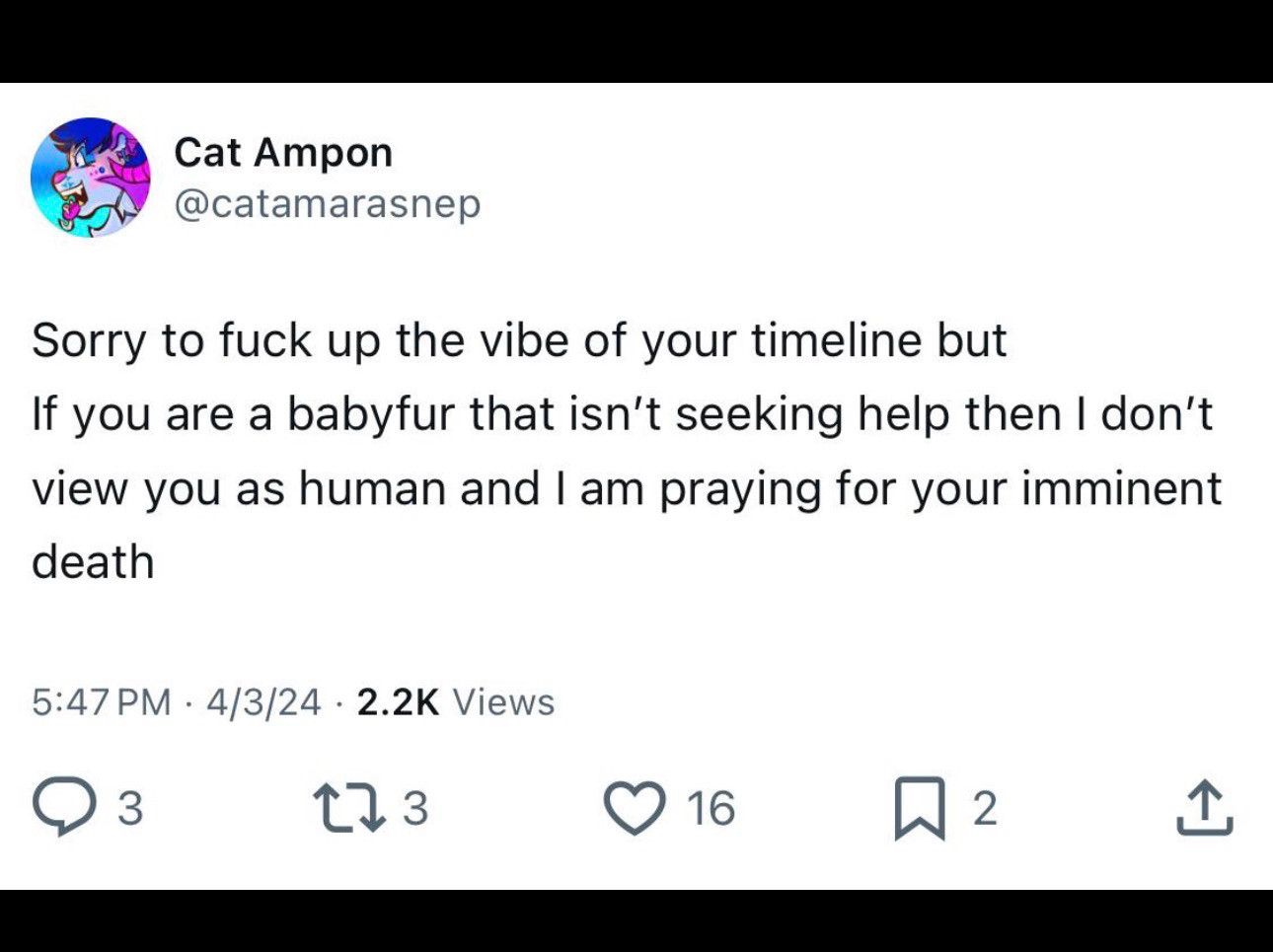This screenshot has height=952, width=1273.
Task: Click the word "death" ending the tweet
Action: pos(93,562)
